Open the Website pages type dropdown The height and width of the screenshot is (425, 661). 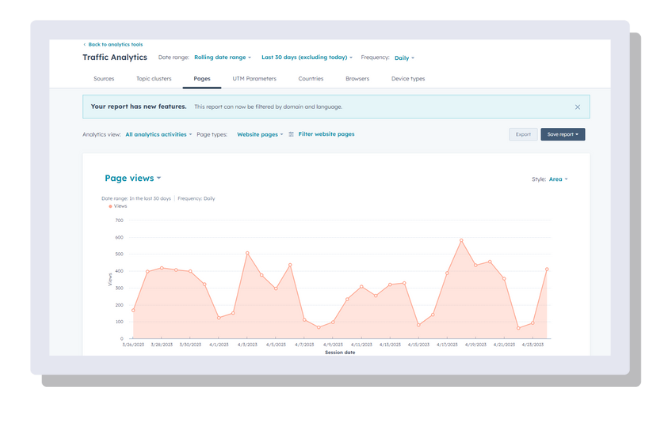point(260,134)
